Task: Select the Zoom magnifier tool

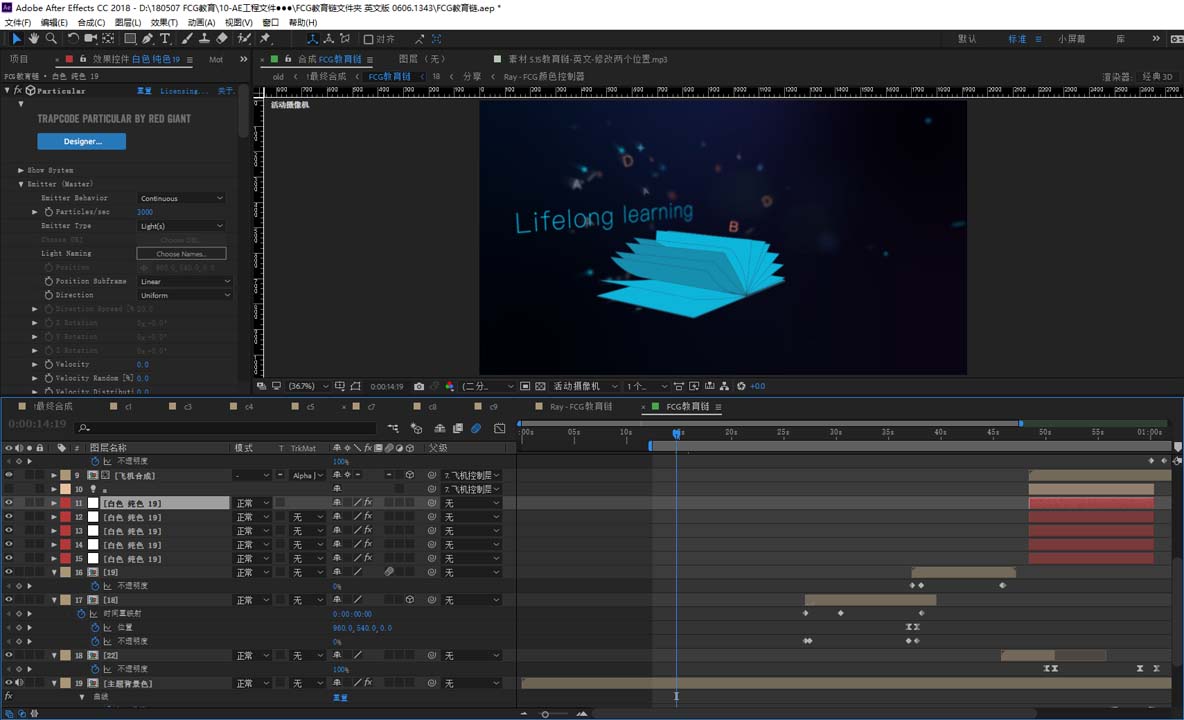Action: pyautogui.click(x=51, y=39)
